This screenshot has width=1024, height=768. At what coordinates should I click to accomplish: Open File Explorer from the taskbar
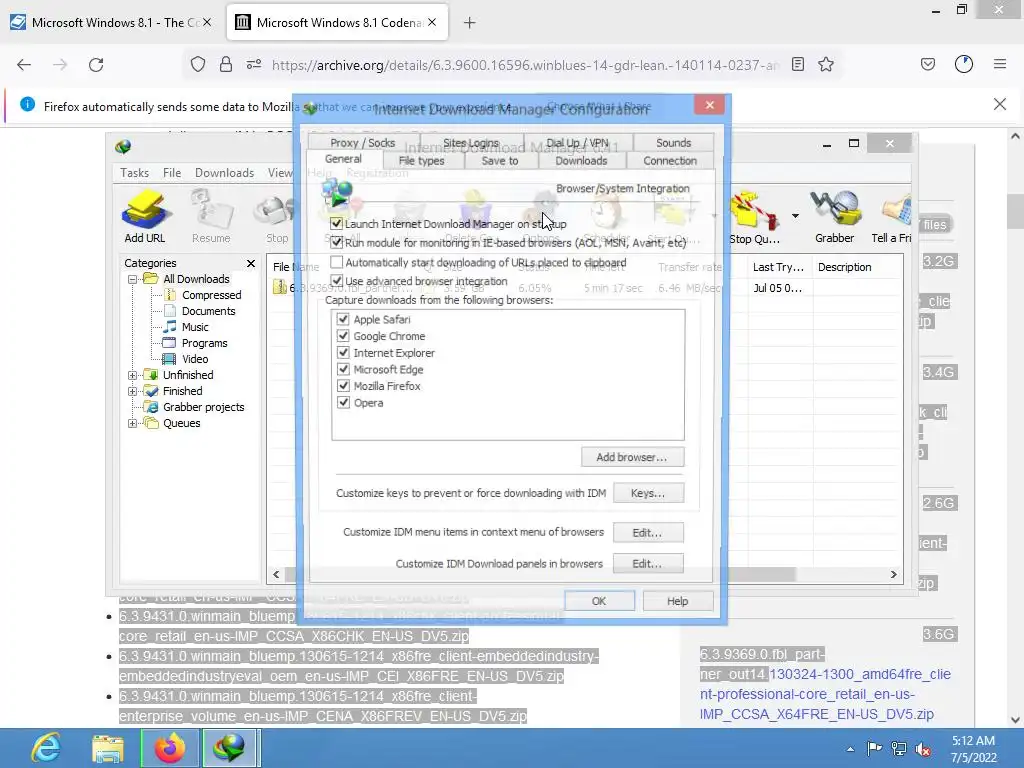pyautogui.click(x=108, y=748)
